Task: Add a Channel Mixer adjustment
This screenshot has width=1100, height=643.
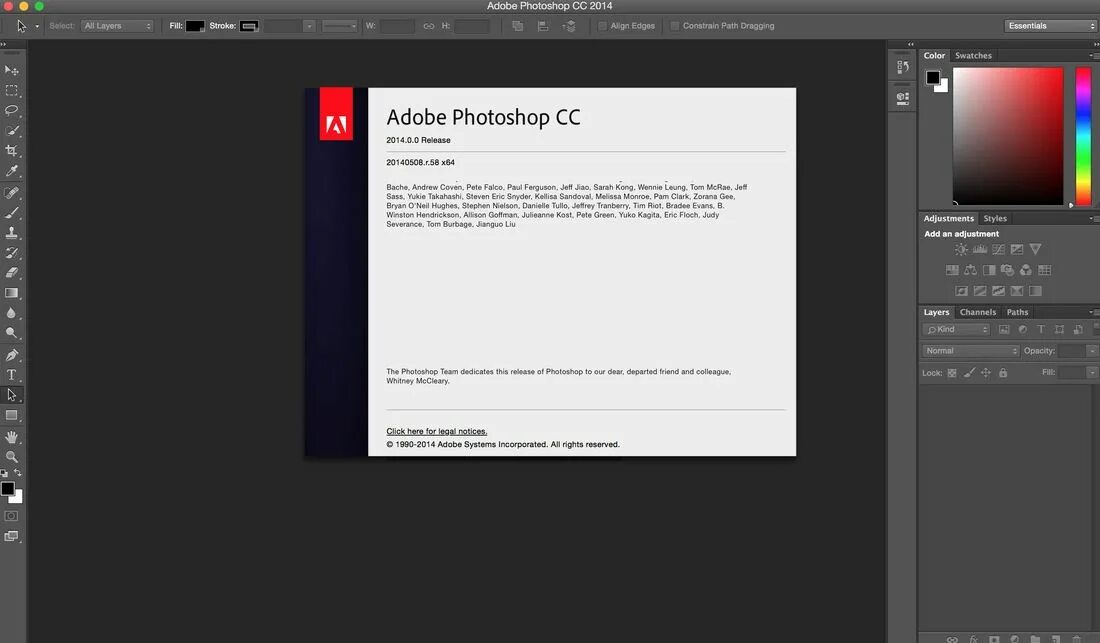Action: point(1026,270)
